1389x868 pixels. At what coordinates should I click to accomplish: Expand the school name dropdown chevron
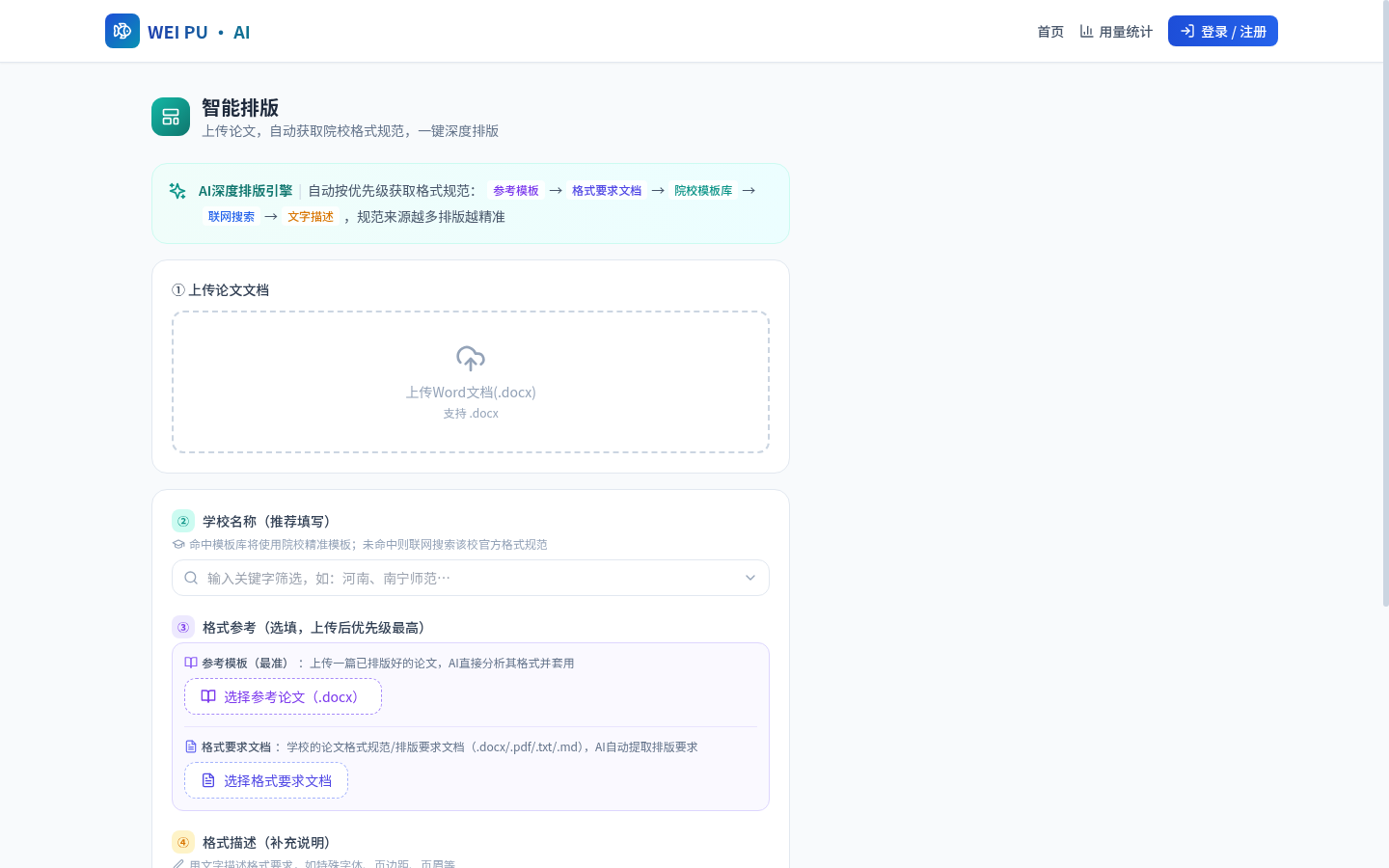(x=750, y=578)
